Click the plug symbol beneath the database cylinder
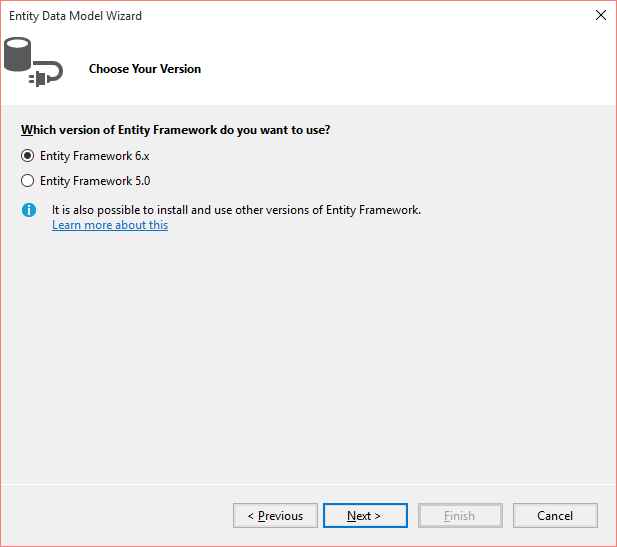The width and height of the screenshot is (617, 547). pyautogui.click(x=46, y=74)
